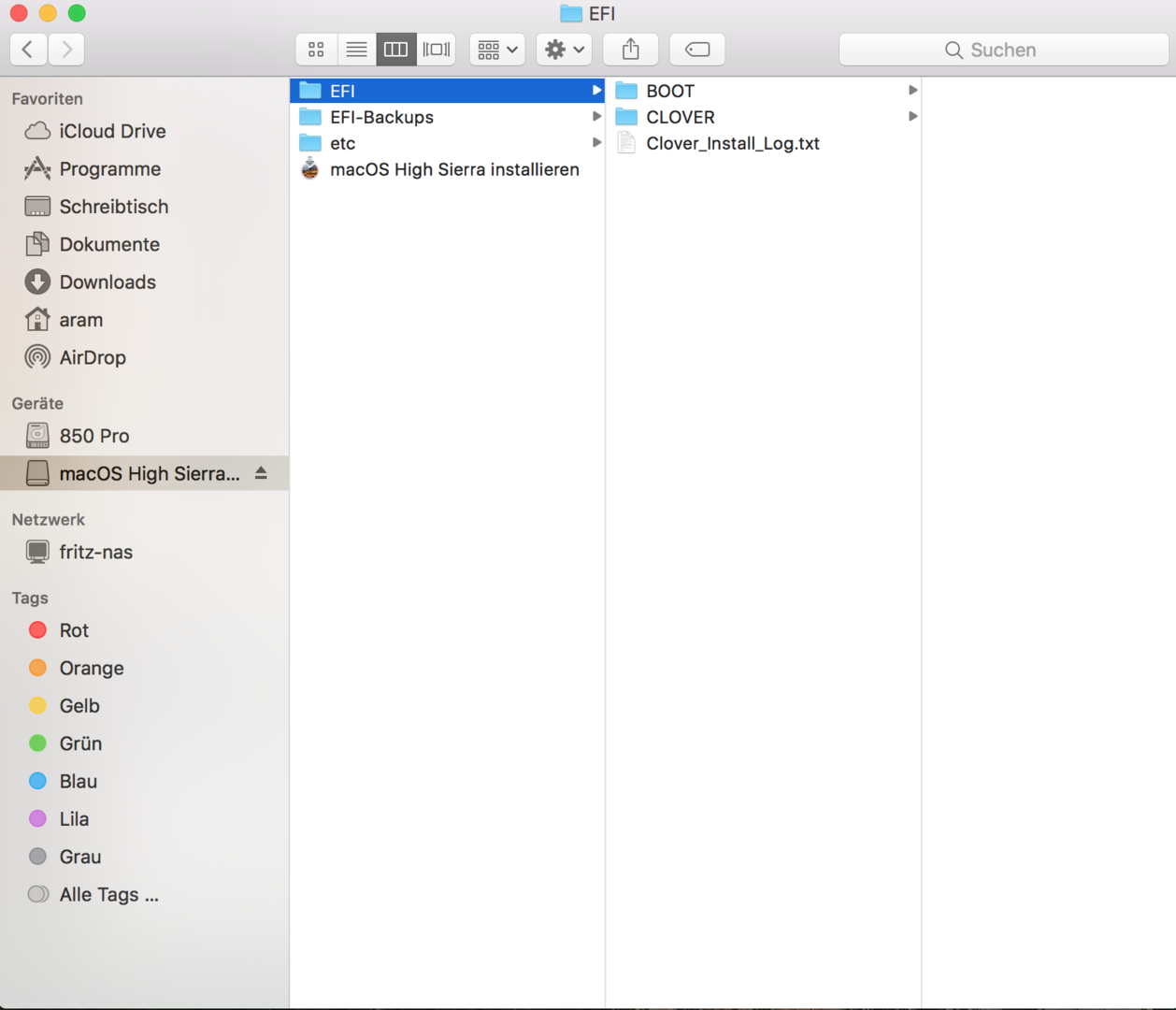Open the gear action menu
Image resolution: width=1176 pixels, height=1010 pixels.
pos(564,50)
